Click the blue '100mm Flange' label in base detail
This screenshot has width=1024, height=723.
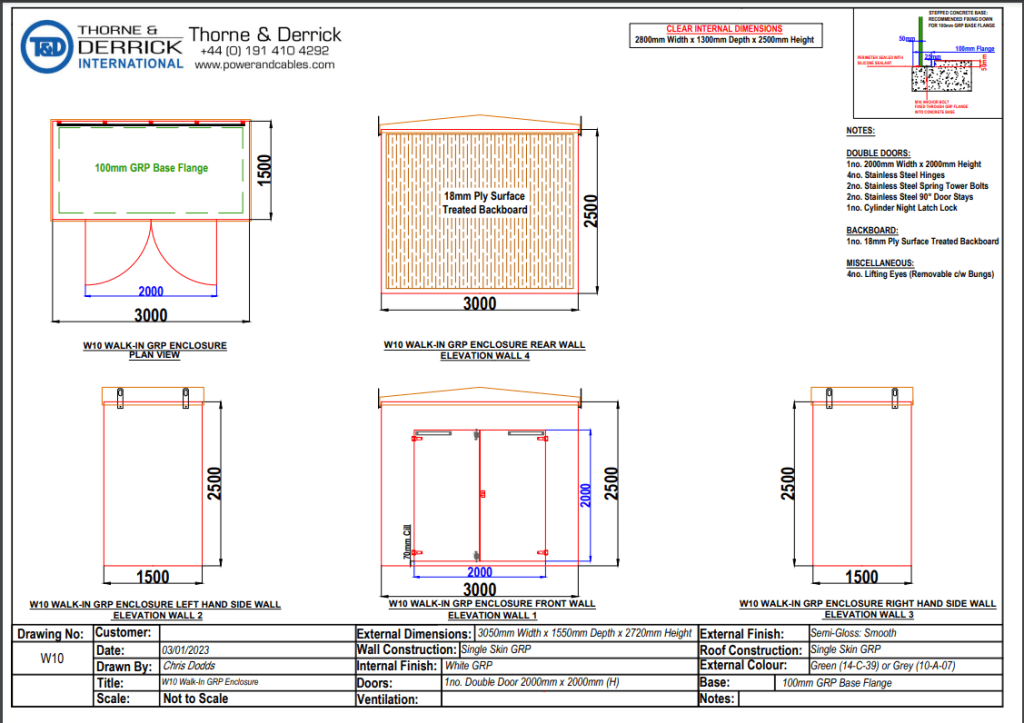pos(974,49)
